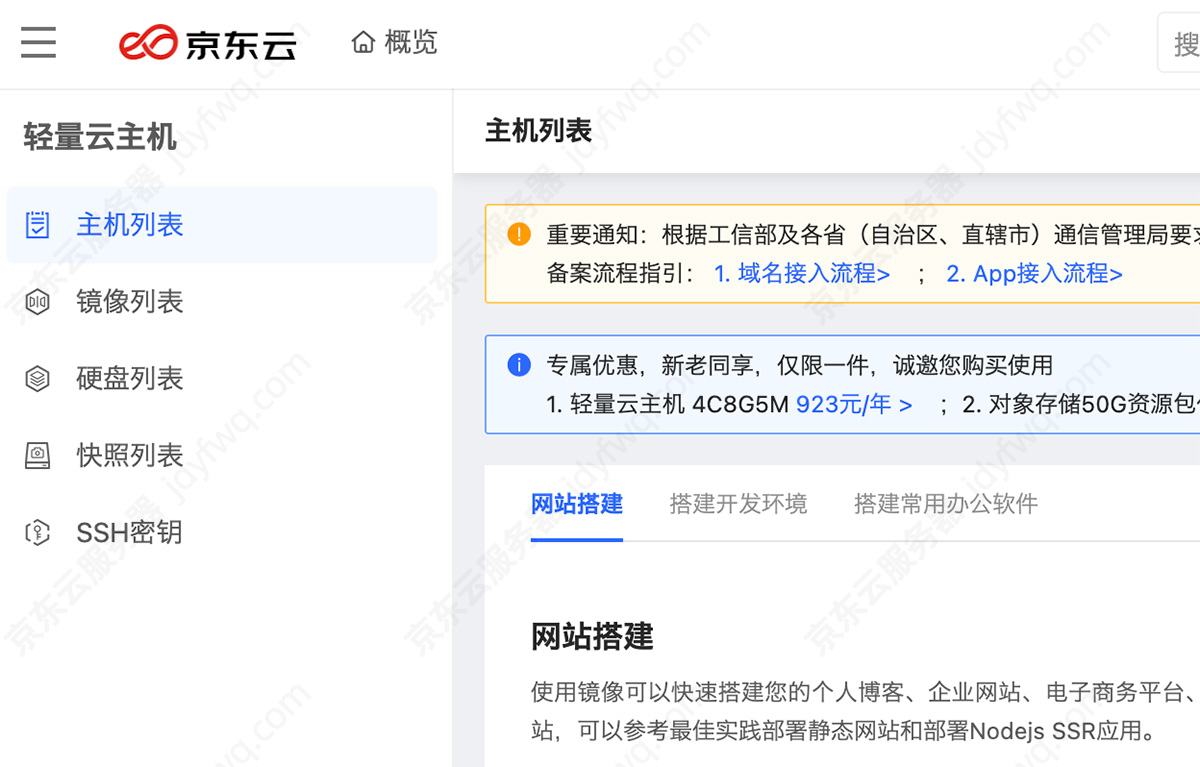Open SSH密钥 in the sidebar
Screen dimensions: 1200x767
[x=222, y=533]
